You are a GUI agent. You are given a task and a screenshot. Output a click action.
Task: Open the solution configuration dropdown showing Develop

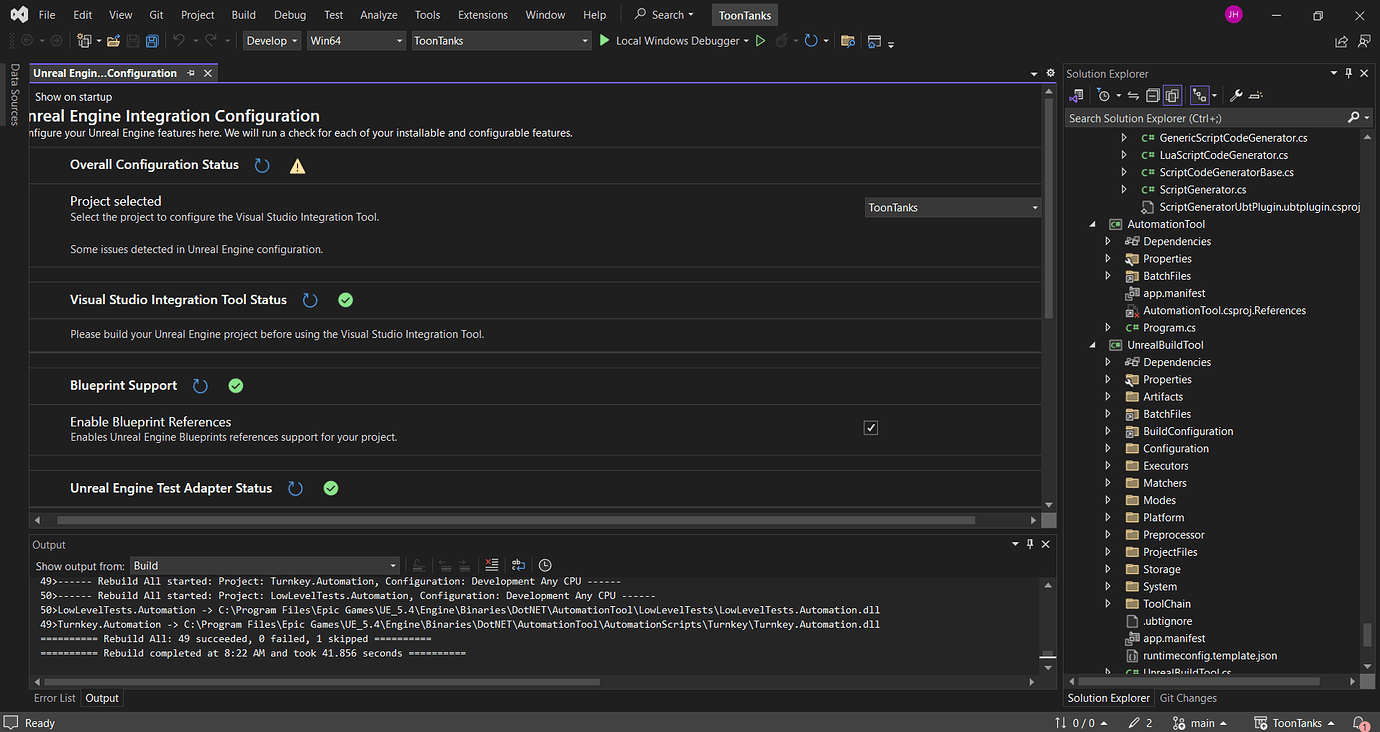tap(270, 41)
